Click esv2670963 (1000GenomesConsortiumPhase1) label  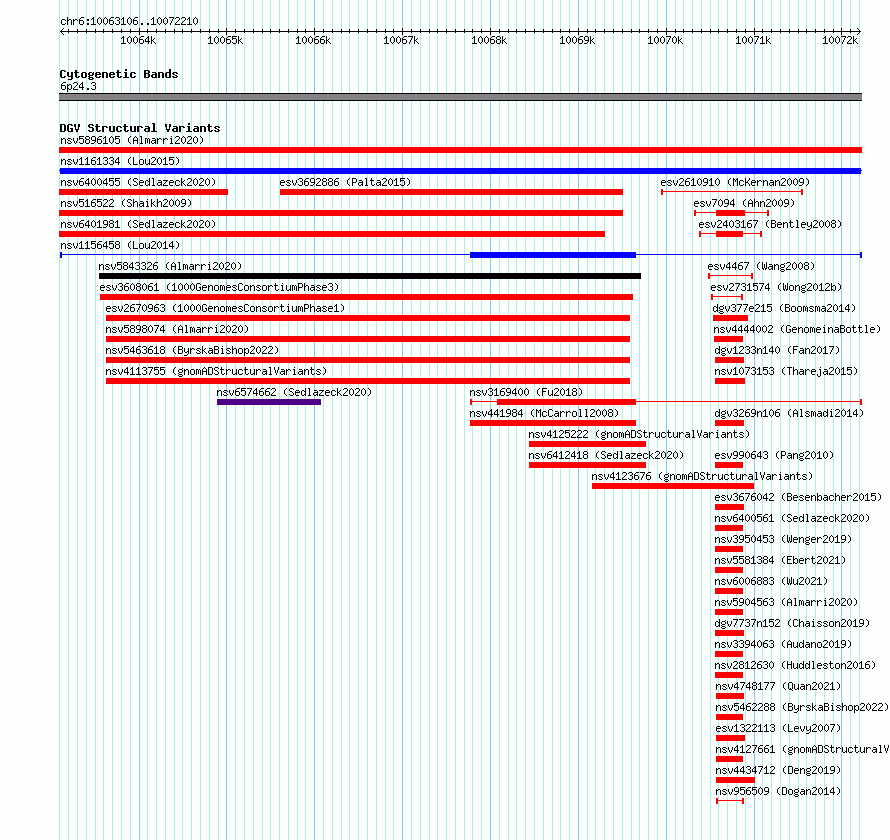[225, 308]
